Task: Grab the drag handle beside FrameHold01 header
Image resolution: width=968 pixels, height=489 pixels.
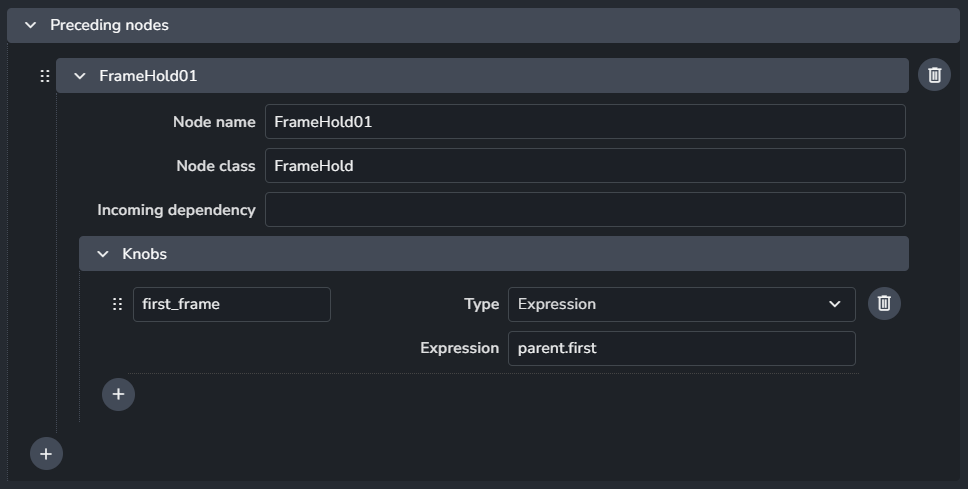Action: click(x=44, y=76)
